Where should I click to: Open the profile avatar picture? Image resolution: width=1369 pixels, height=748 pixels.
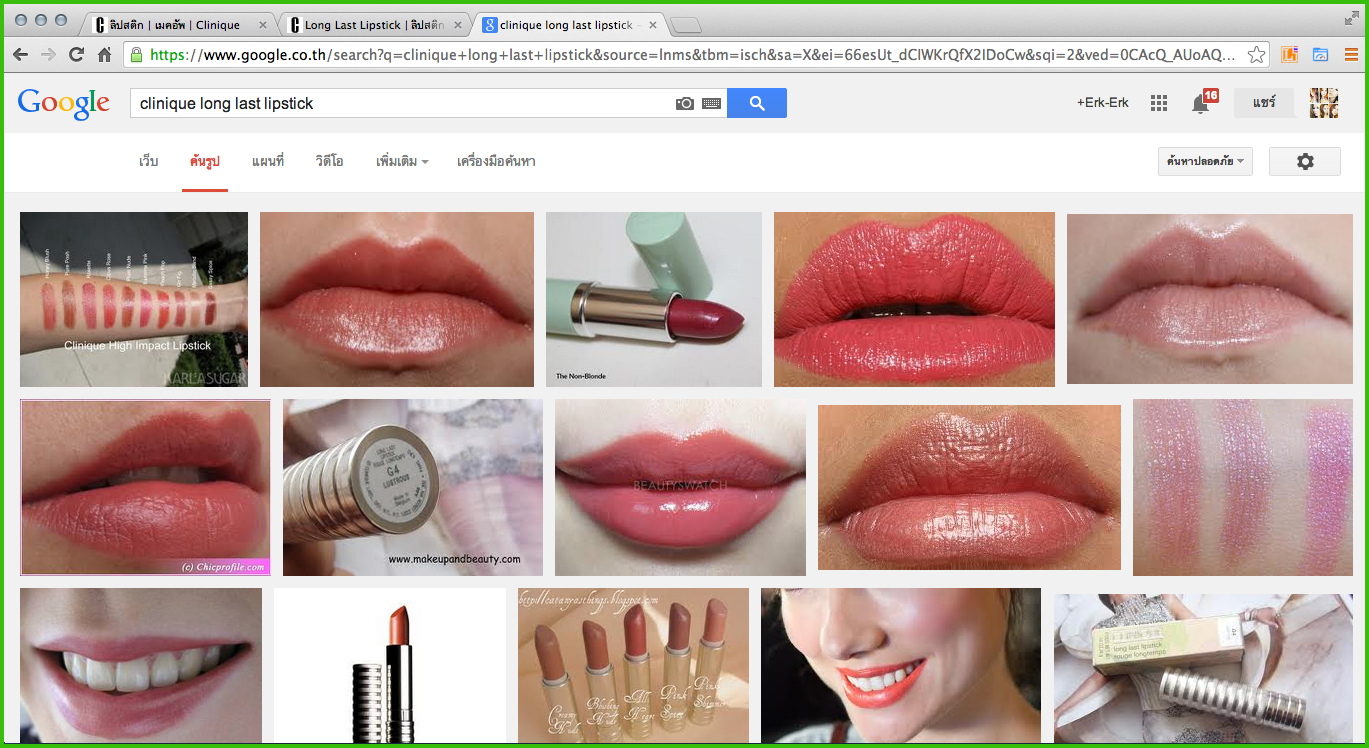click(1324, 103)
